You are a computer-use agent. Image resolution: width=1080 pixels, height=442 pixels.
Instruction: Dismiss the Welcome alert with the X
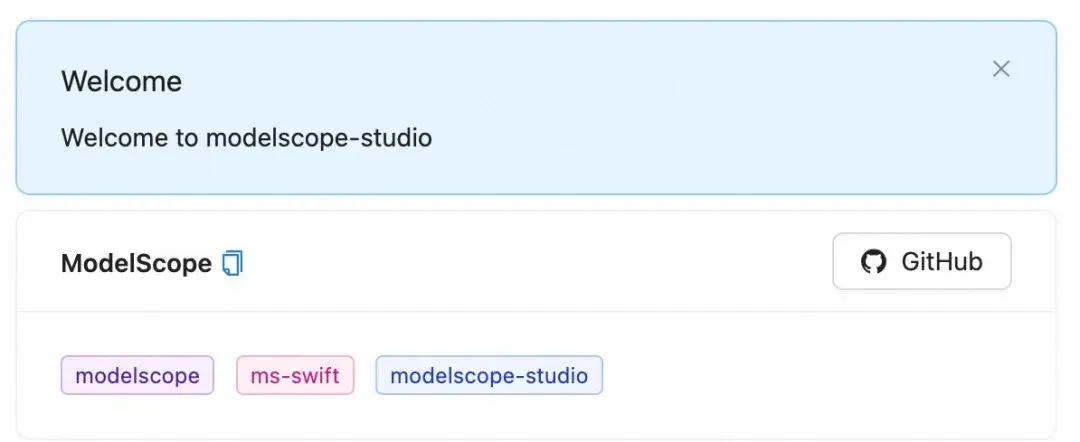click(1001, 69)
